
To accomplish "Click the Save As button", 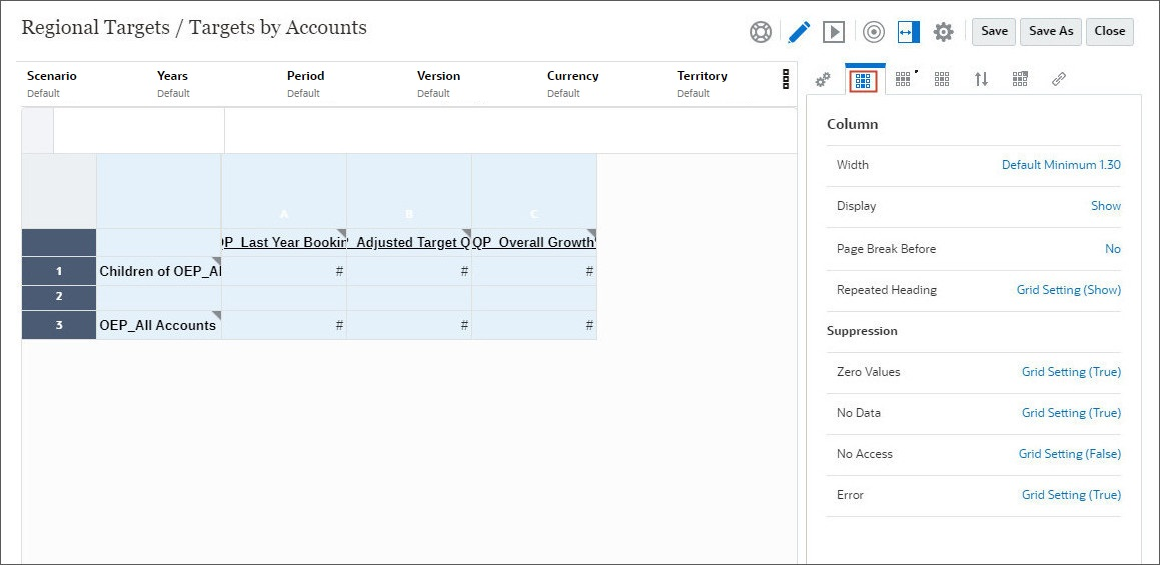I will [1051, 31].
